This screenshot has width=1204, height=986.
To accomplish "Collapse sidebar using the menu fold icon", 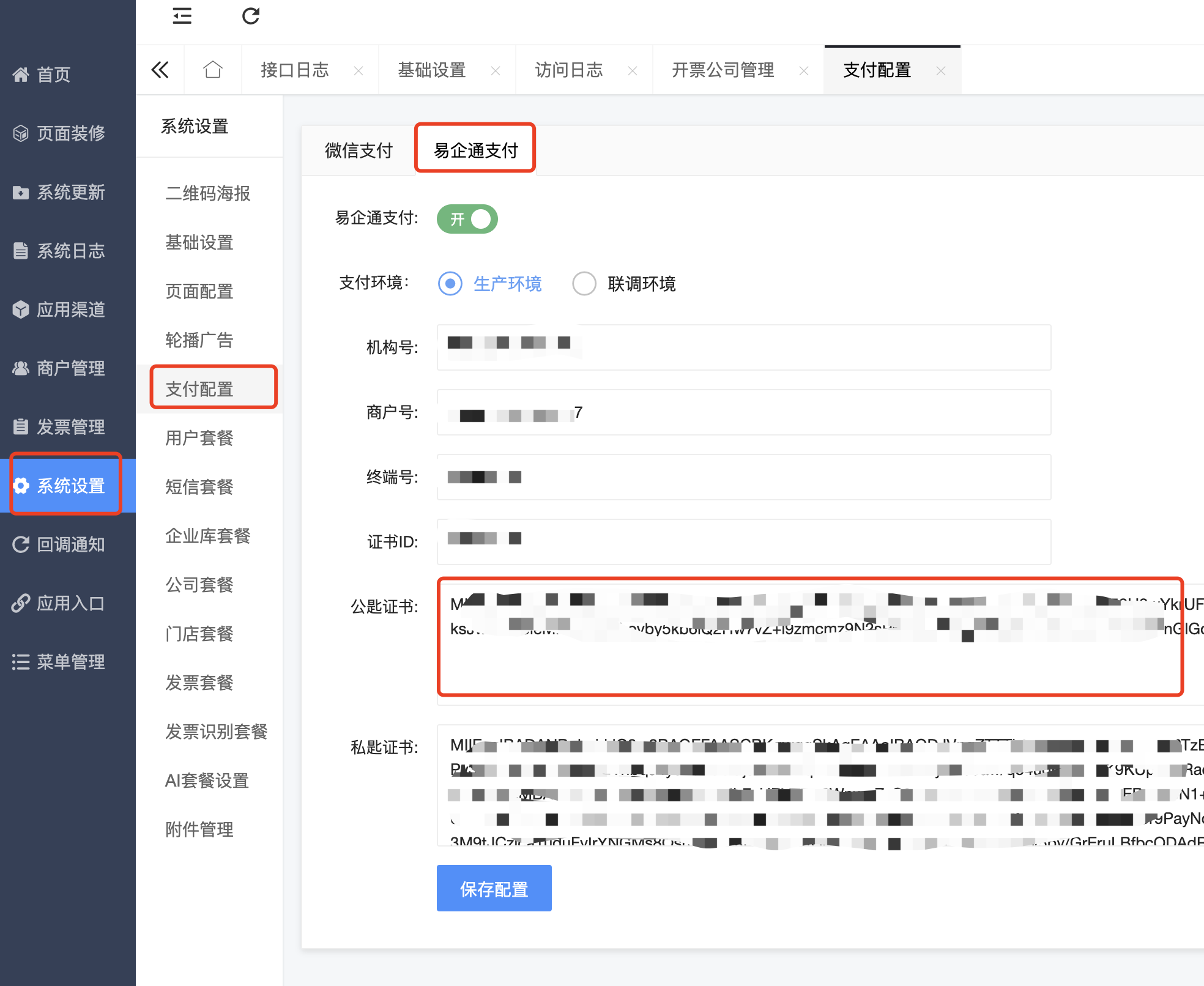I will click(x=182, y=17).
